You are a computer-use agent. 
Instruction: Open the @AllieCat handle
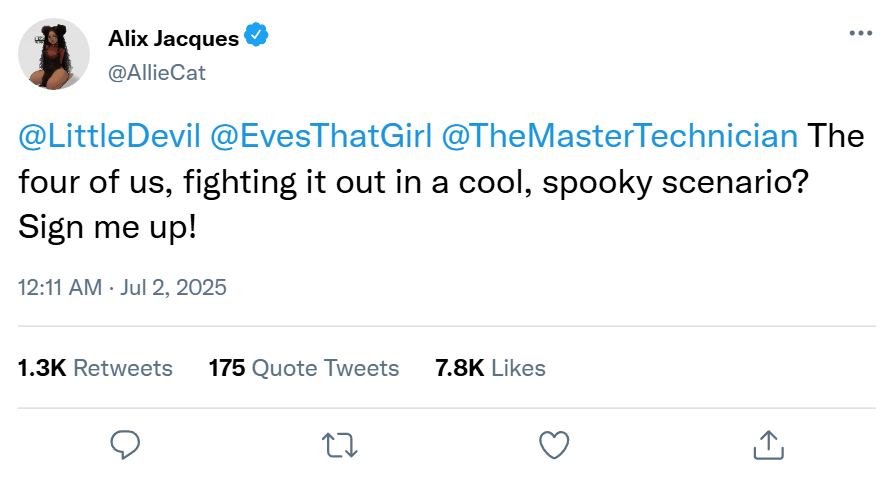click(156, 72)
